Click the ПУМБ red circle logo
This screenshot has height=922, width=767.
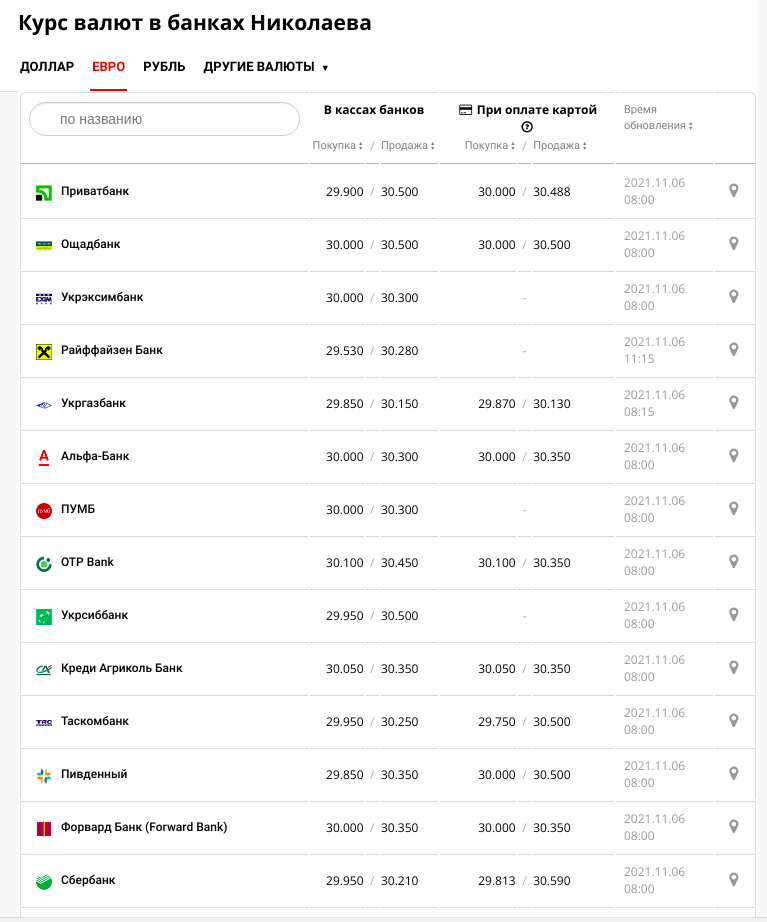click(x=44, y=510)
